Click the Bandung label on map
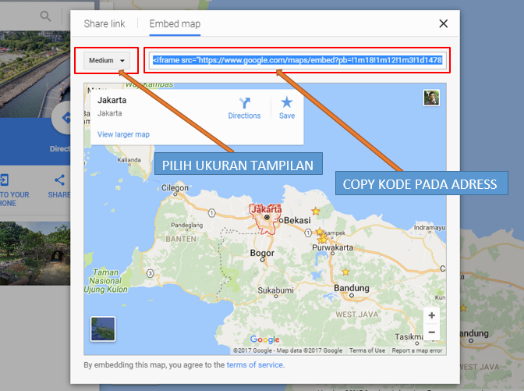Viewport: 524px width, 391px height. [x=352, y=288]
